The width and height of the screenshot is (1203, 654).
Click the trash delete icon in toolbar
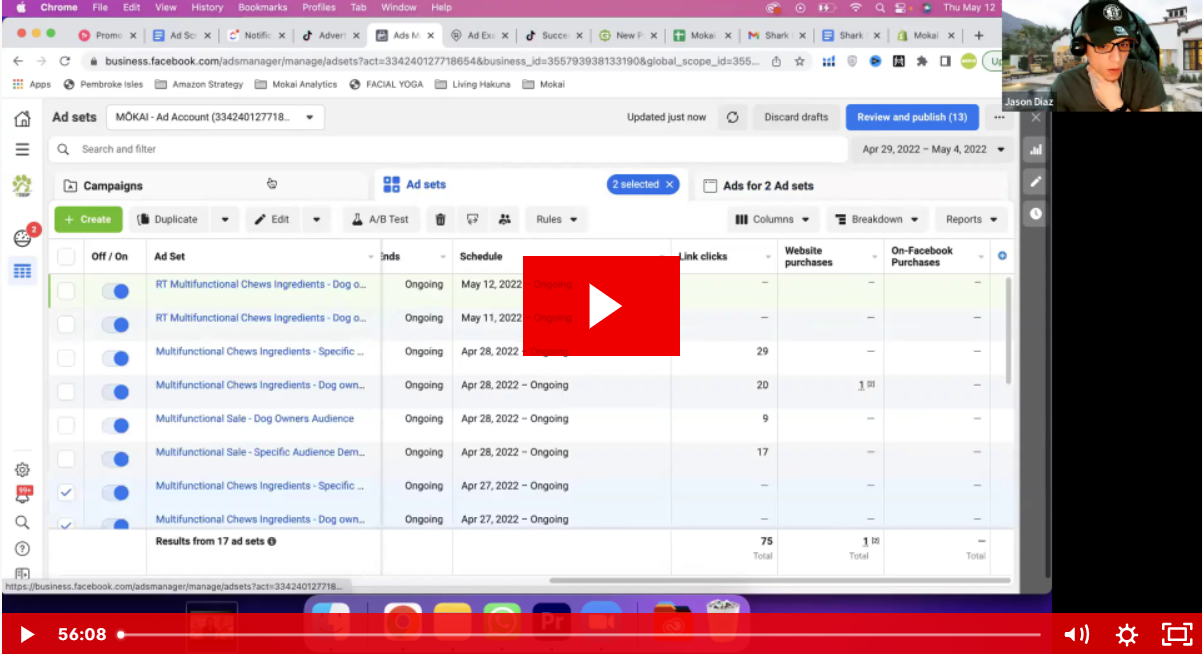point(440,220)
